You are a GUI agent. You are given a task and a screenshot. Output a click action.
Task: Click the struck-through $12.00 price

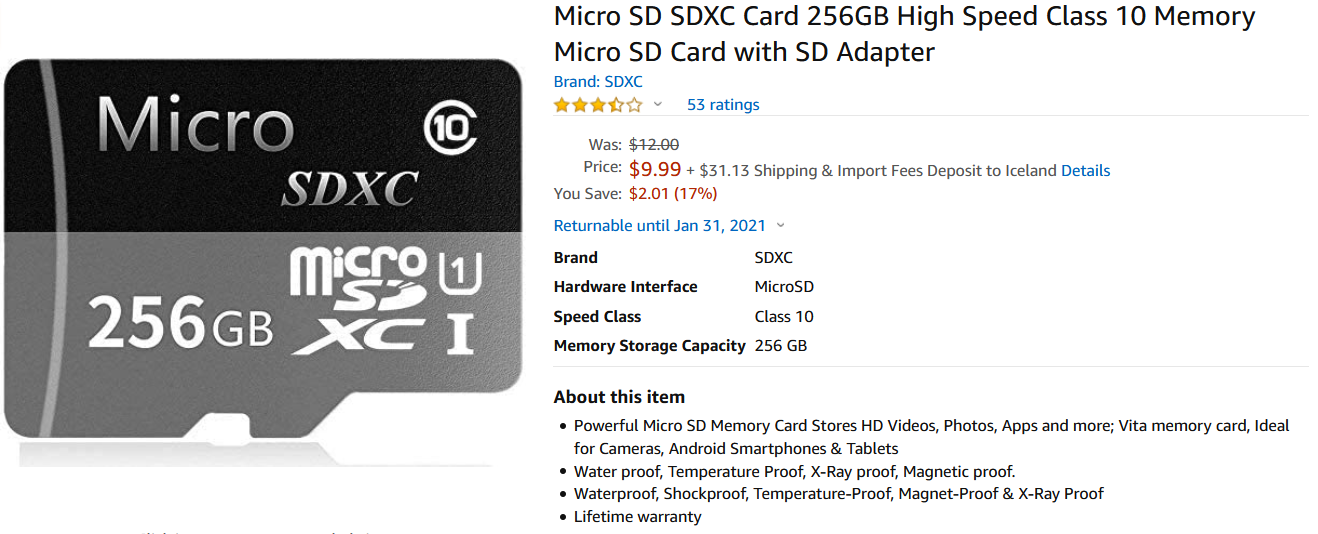tap(653, 145)
